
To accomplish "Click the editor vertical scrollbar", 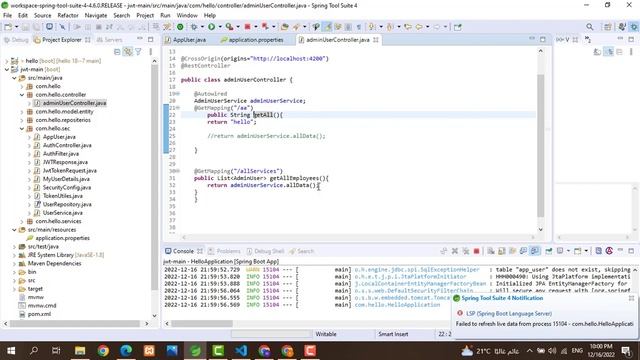I will [540, 145].
